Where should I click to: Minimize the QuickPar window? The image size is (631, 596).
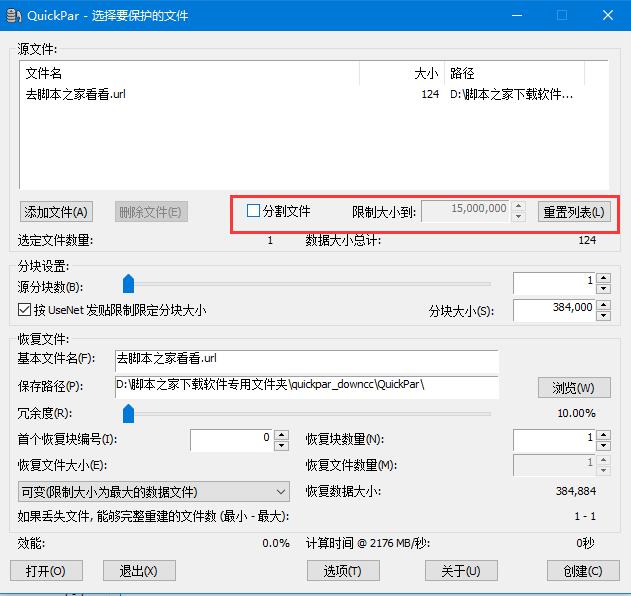point(517,16)
